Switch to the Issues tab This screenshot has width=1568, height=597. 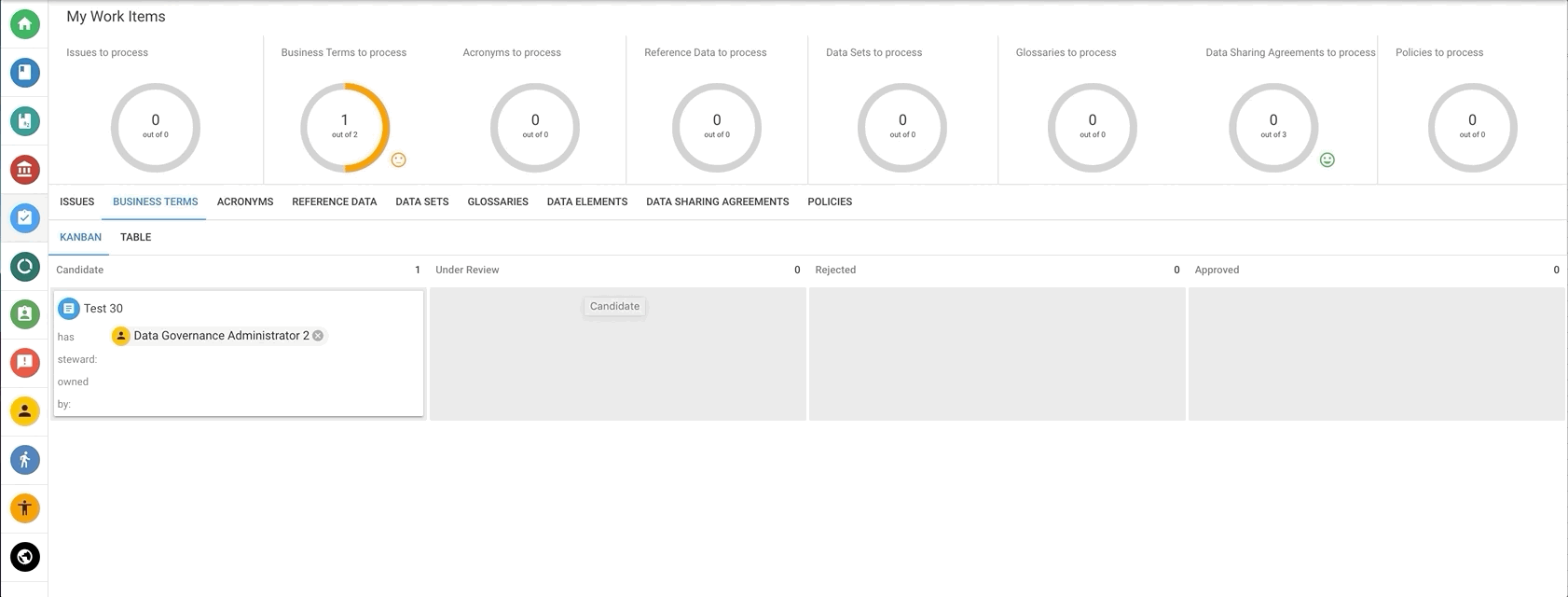[77, 201]
